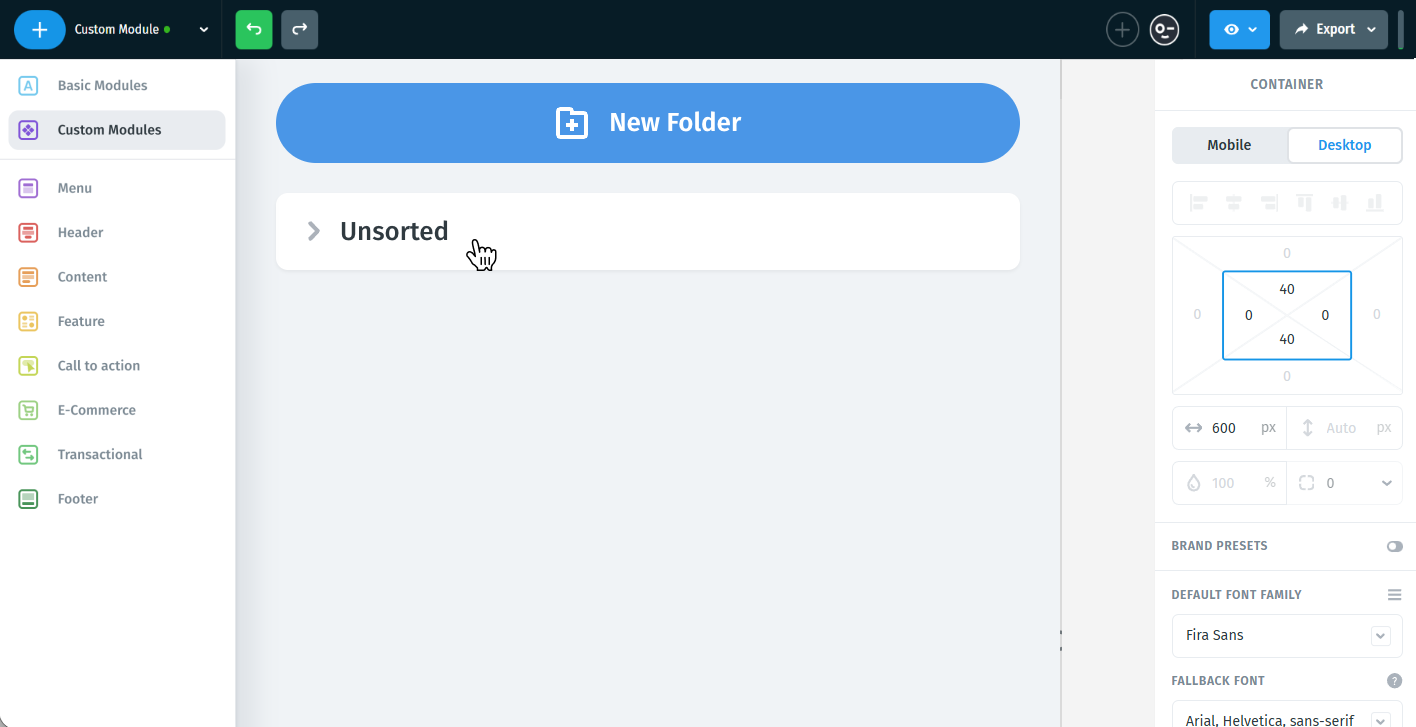1416x727 pixels.
Task: Click the redo arrow button
Action: (x=300, y=30)
